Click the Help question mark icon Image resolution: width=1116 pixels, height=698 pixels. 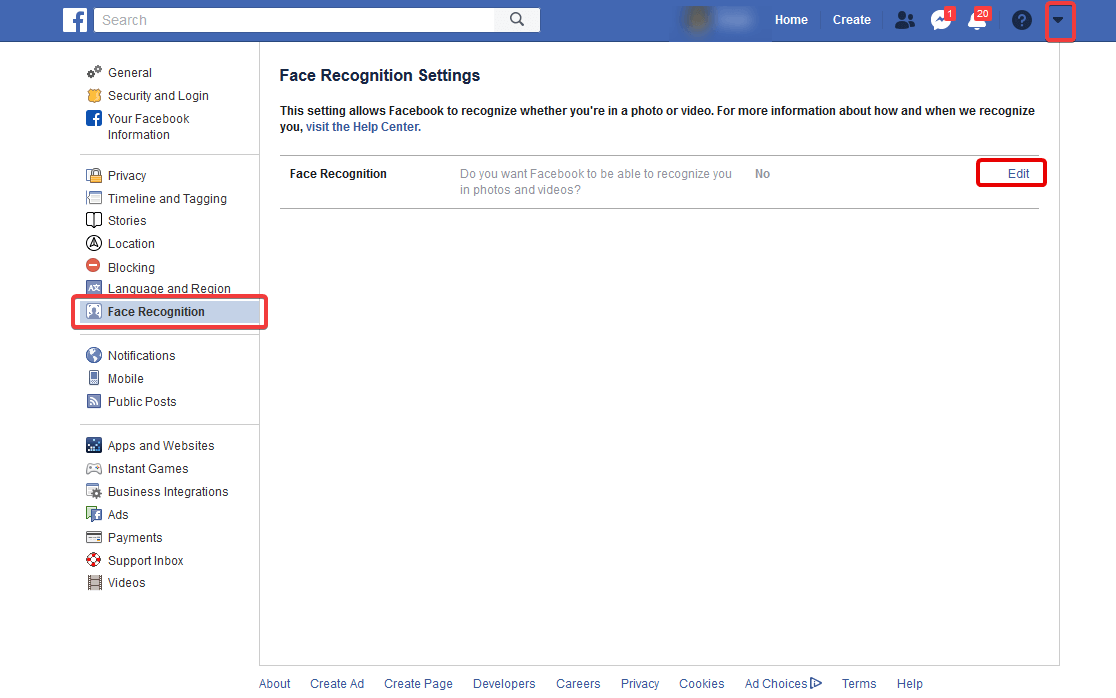click(1021, 19)
